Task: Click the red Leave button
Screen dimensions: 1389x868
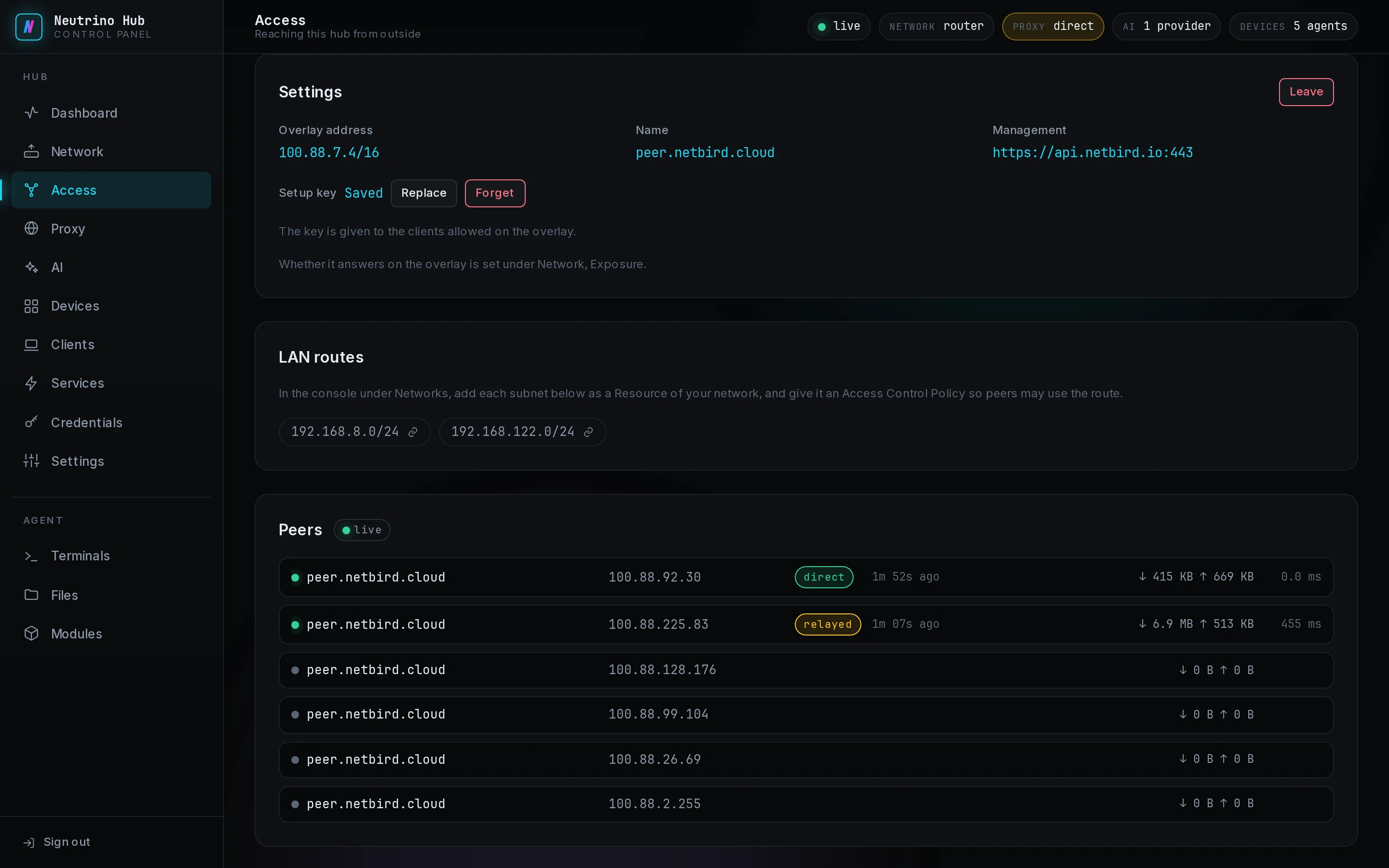Action: (1306, 92)
